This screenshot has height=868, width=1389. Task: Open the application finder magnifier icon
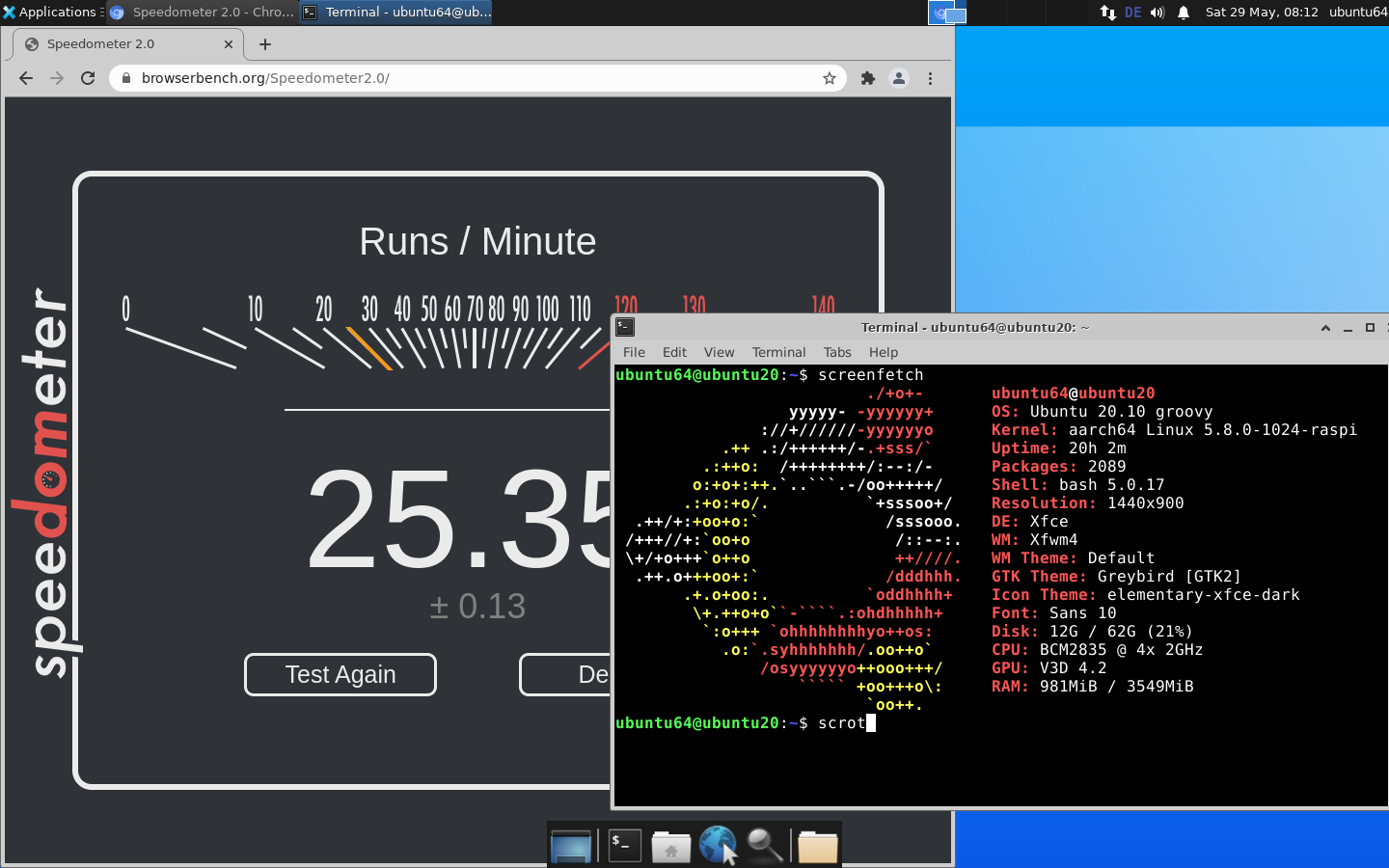click(x=765, y=846)
